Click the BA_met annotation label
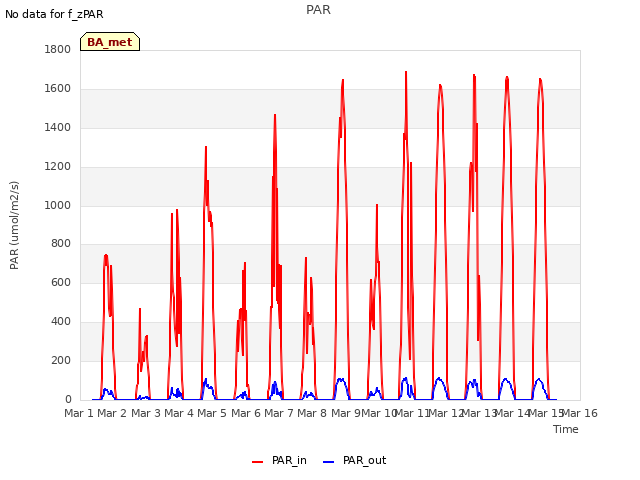Image resolution: width=640 pixels, height=480 pixels. [110, 42]
